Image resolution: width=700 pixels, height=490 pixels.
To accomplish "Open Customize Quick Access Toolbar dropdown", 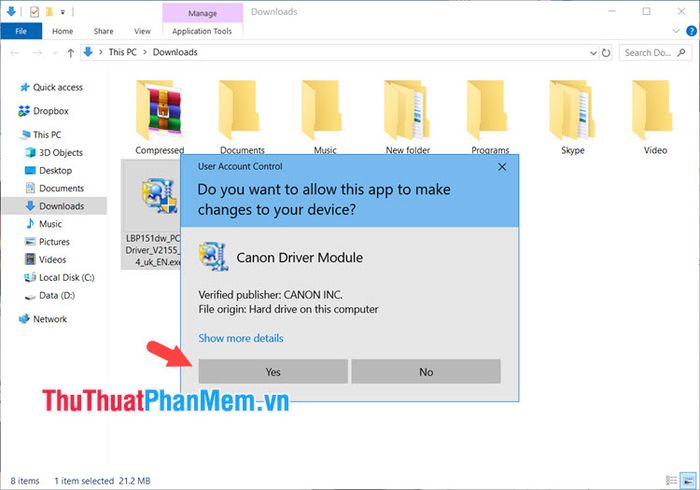I will 63,12.
